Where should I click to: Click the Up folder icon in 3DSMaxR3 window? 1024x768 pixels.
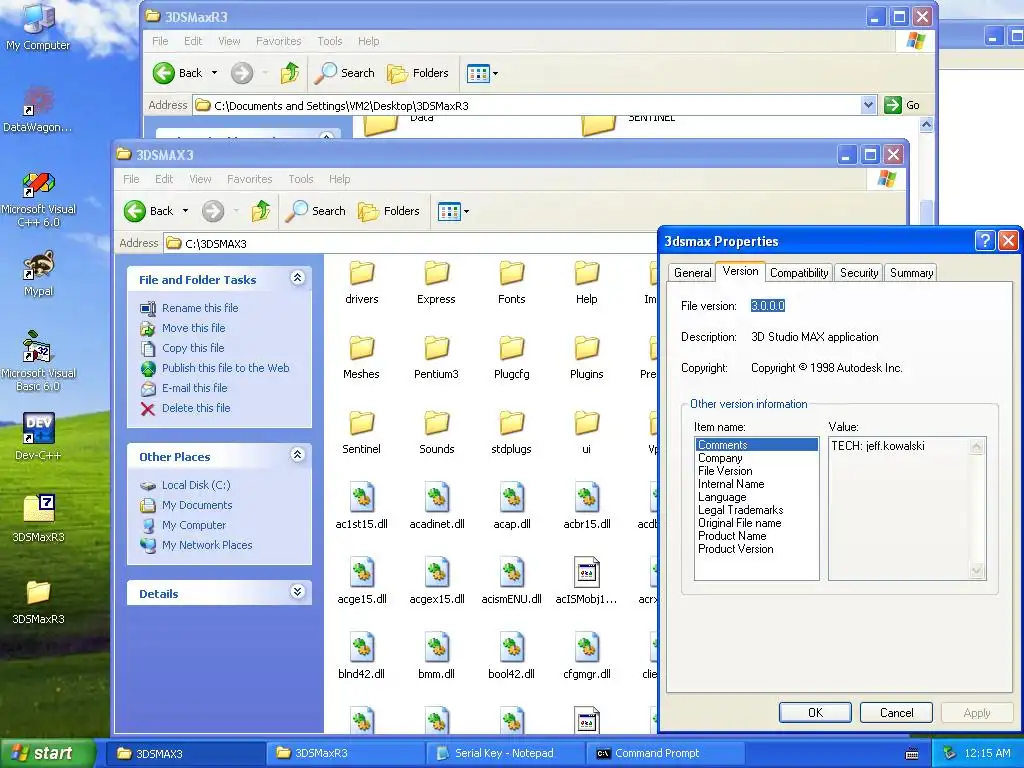(x=289, y=73)
